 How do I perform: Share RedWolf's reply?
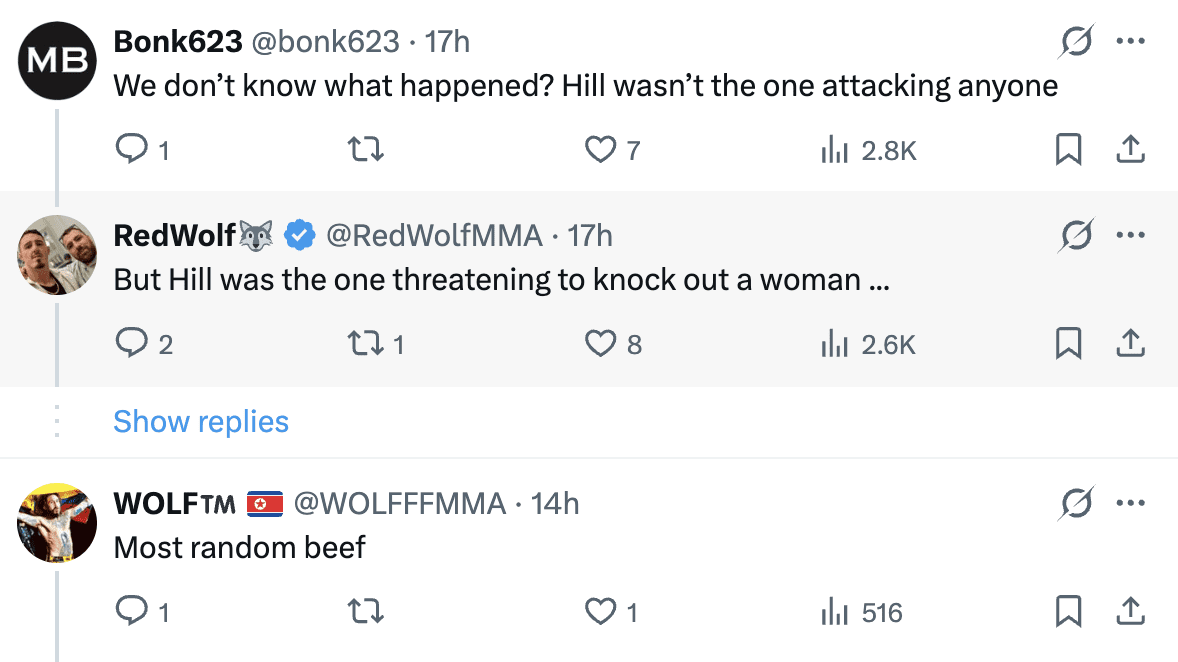click(1129, 344)
